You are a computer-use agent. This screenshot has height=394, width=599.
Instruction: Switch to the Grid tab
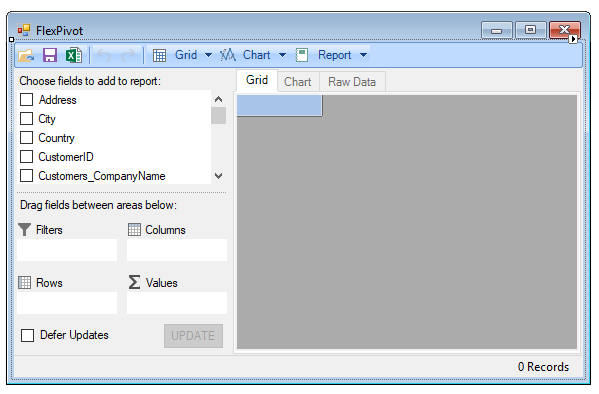click(x=257, y=80)
